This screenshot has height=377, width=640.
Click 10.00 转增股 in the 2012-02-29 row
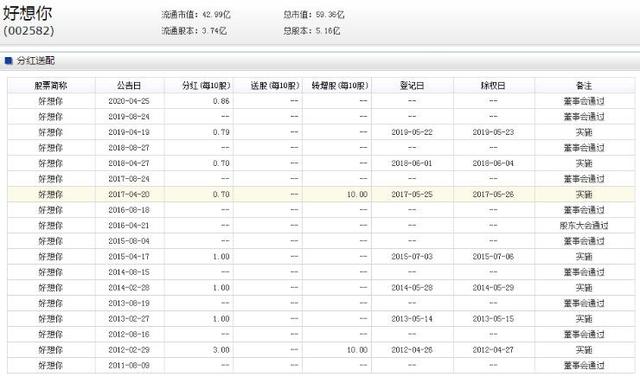pos(357,350)
